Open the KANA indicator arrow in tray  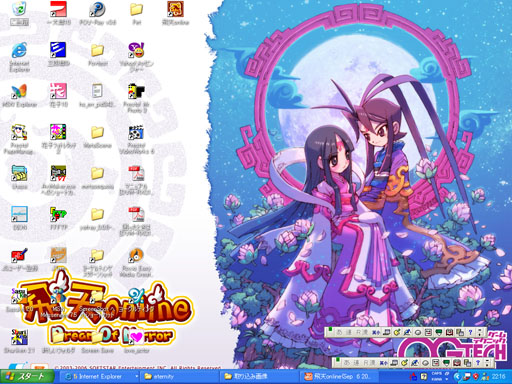447,379
